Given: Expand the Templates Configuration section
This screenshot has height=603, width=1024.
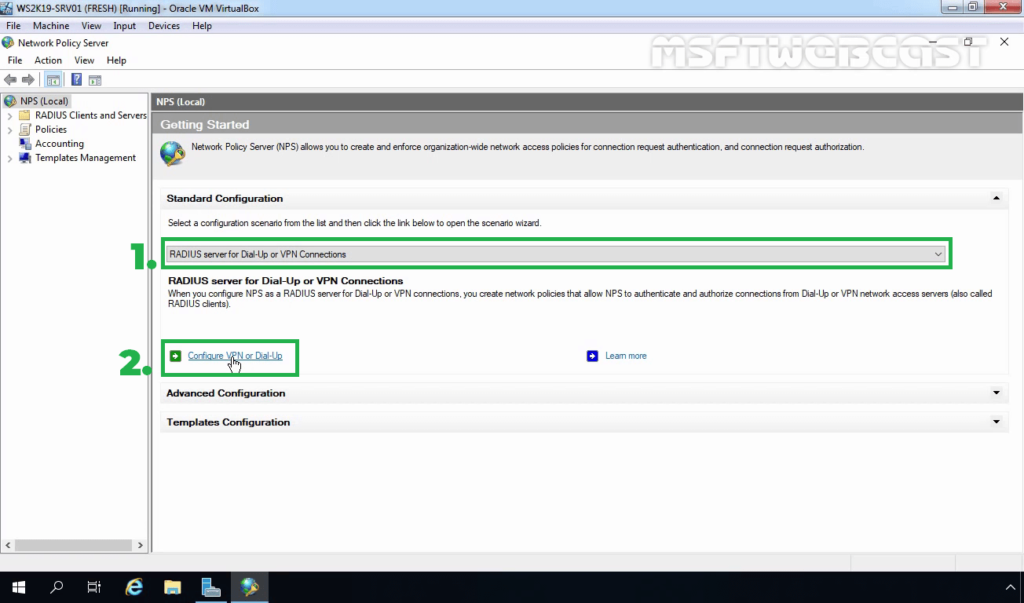Looking at the screenshot, I should pyautogui.click(x=996, y=422).
